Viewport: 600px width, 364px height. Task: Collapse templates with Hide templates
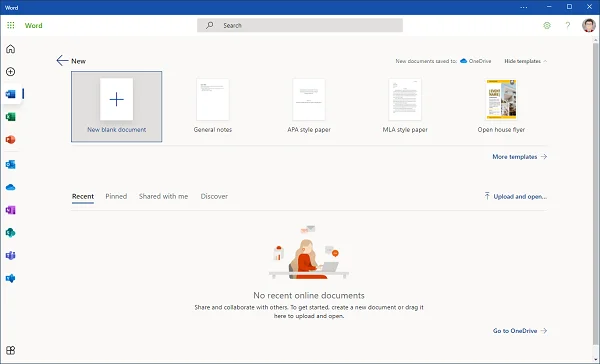coord(525,61)
